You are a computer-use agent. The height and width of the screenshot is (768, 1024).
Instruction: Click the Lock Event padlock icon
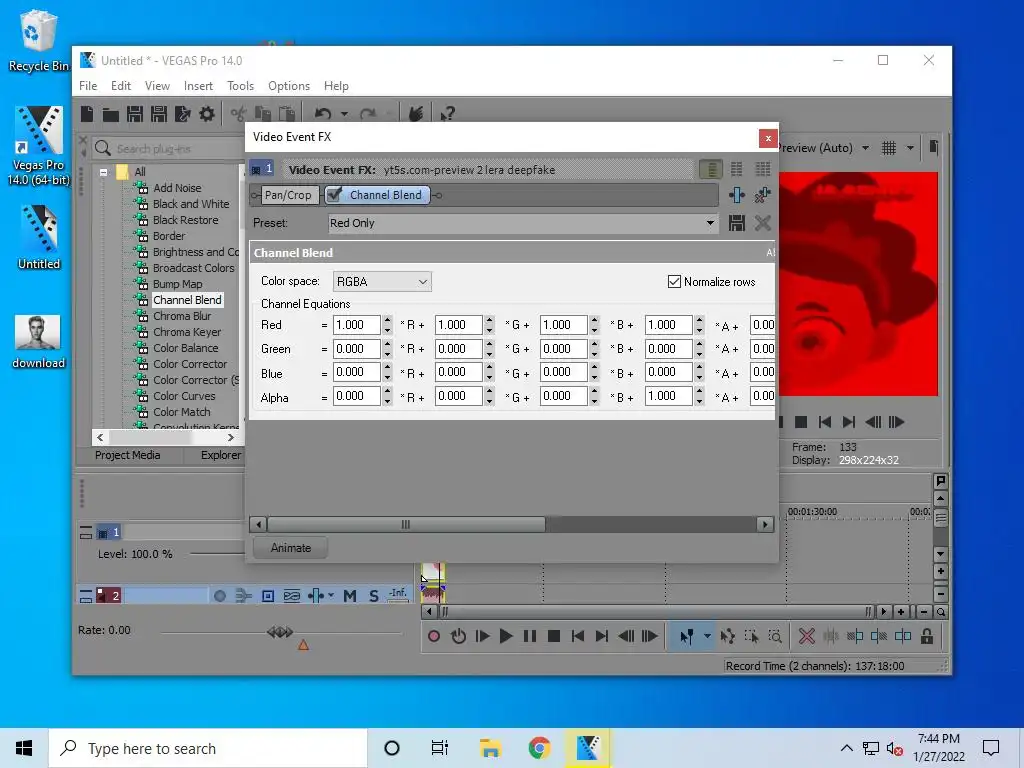pos(927,636)
